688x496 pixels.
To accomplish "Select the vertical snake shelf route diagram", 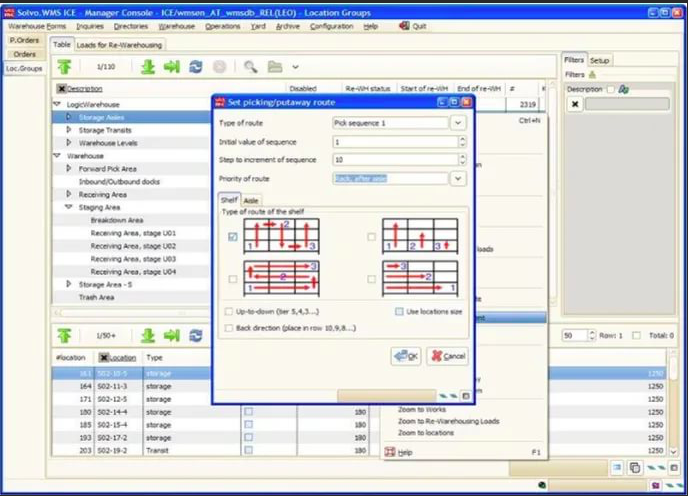I will coord(281,236).
